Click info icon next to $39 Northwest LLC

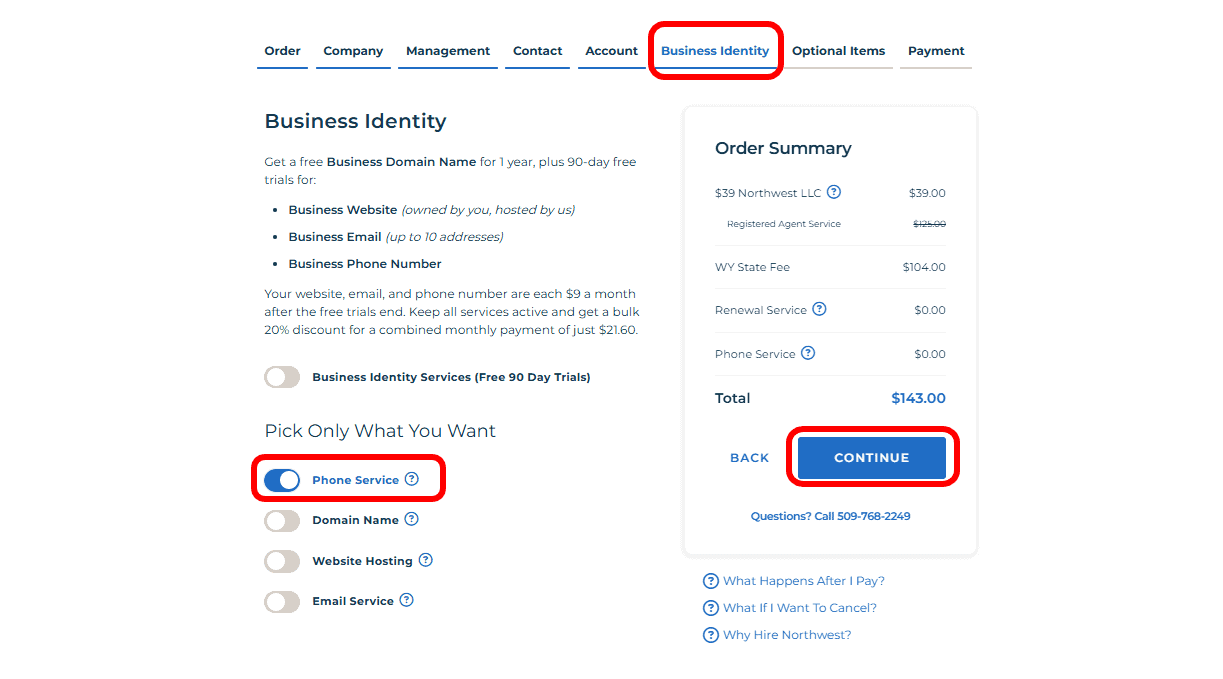pyautogui.click(x=834, y=192)
